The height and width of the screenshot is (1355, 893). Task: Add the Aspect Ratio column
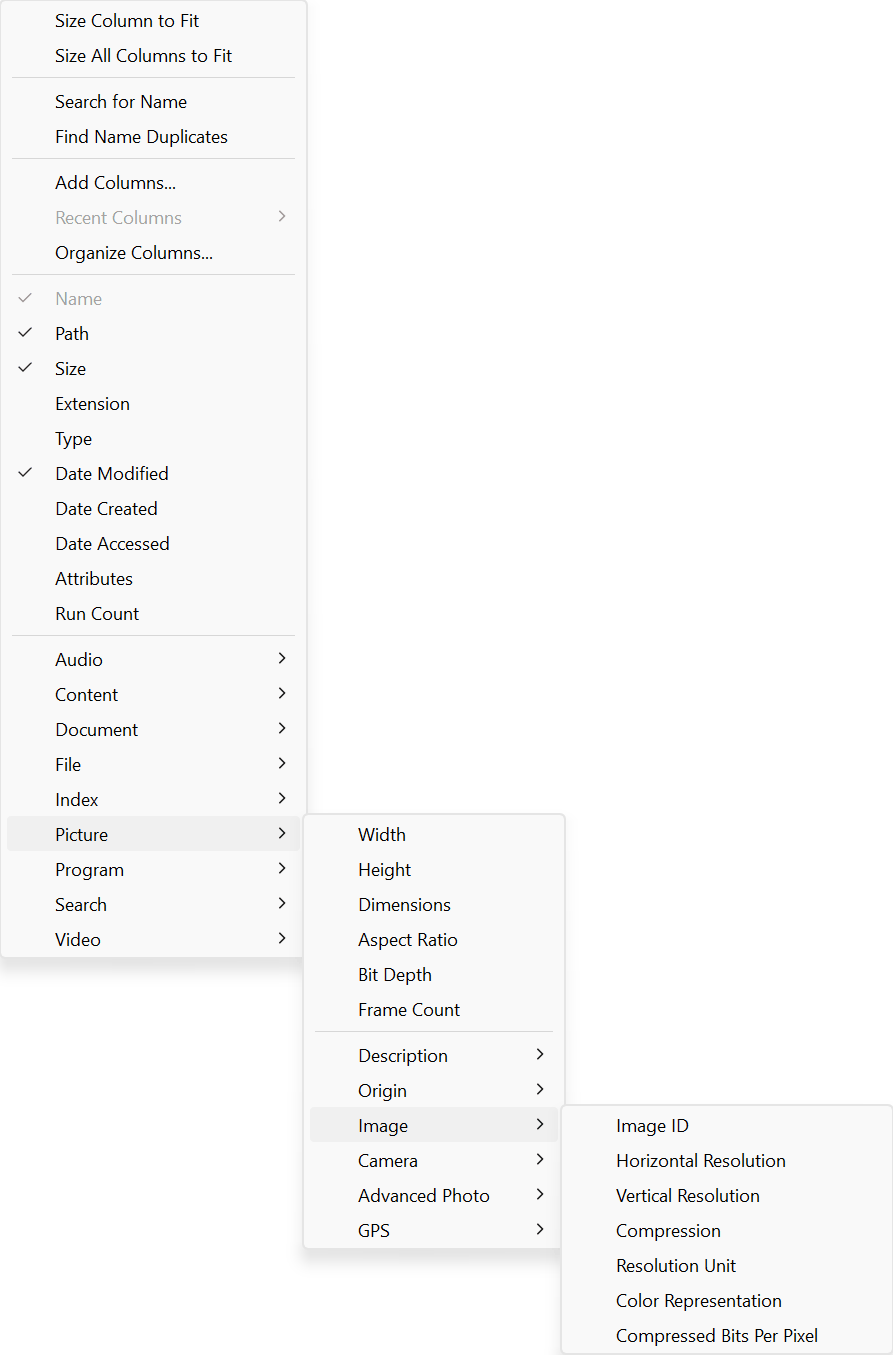(407, 940)
